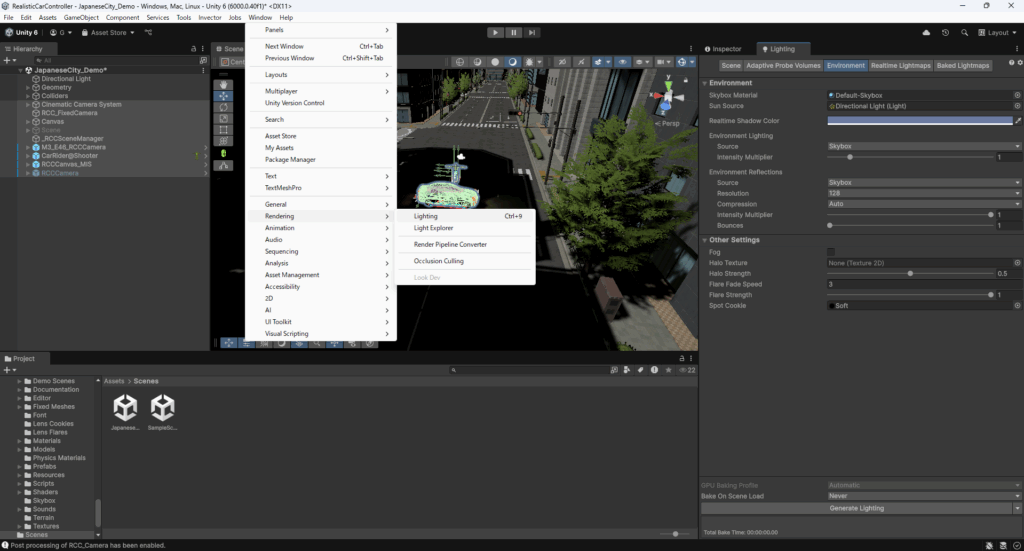1024x551 pixels.
Task: Click the global Search magnifier icon
Action: click(x=964, y=33)
